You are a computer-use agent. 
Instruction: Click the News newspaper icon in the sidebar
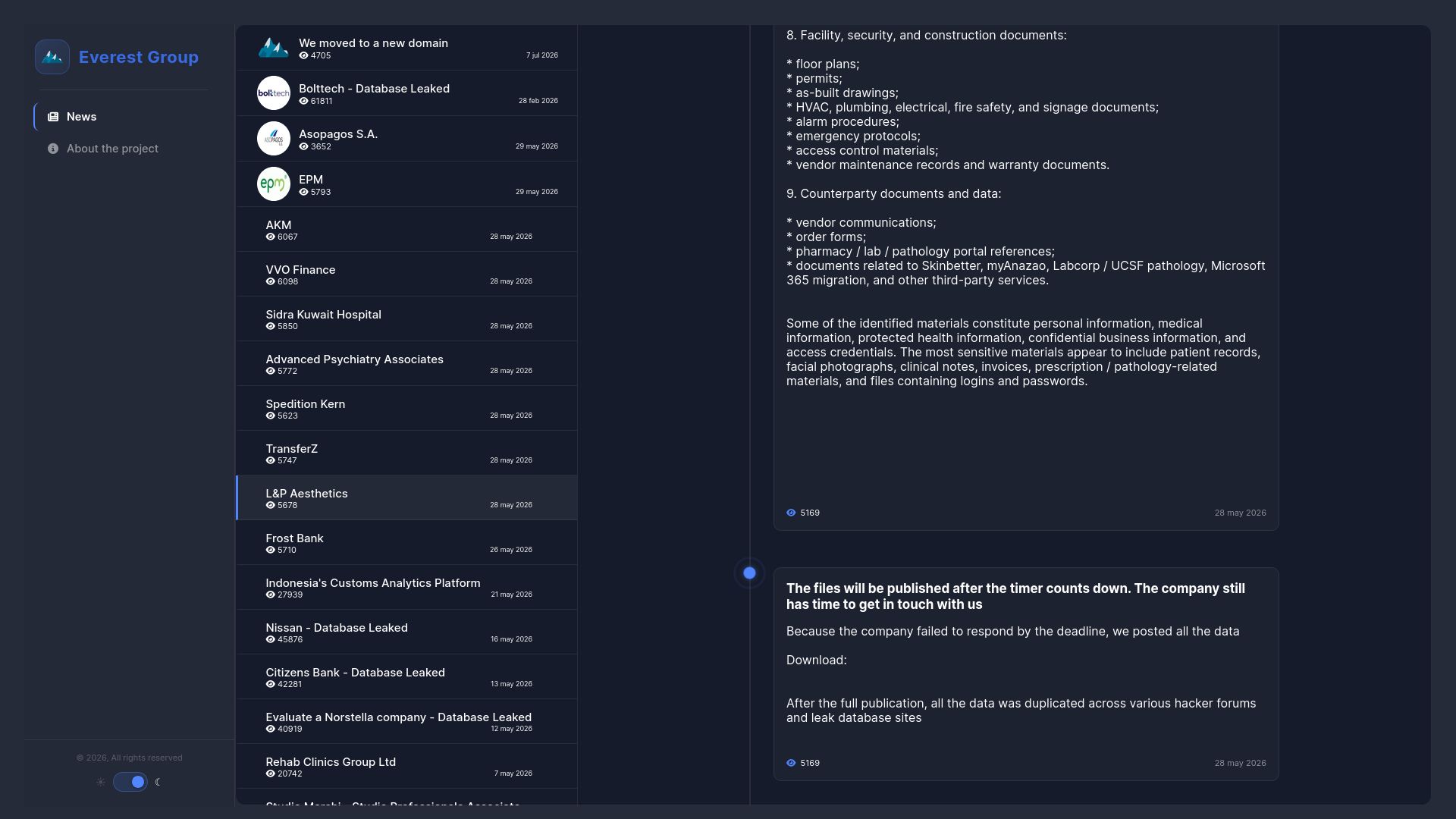point(53,117)
